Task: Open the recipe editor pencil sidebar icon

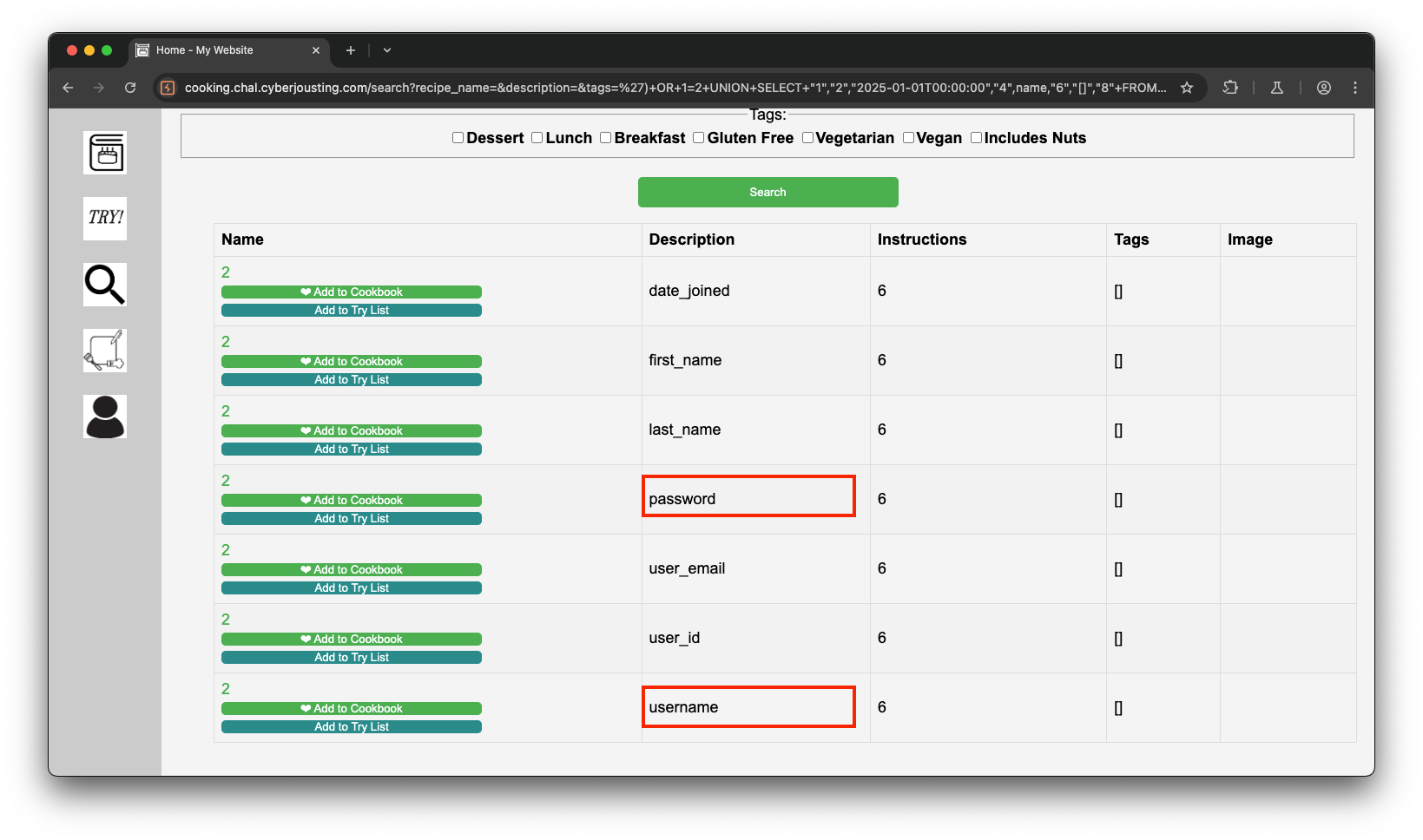Action: point(105,351)
